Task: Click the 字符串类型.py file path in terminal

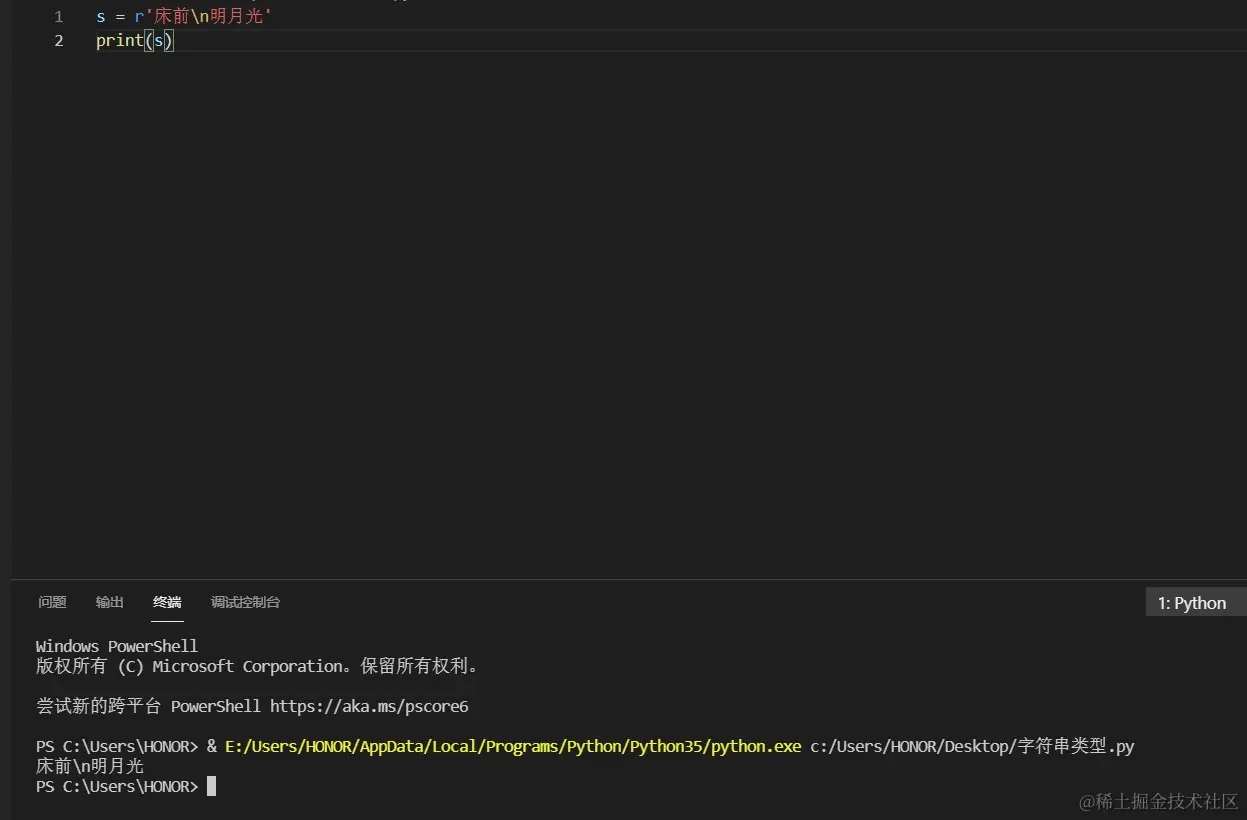Action: 972,746
